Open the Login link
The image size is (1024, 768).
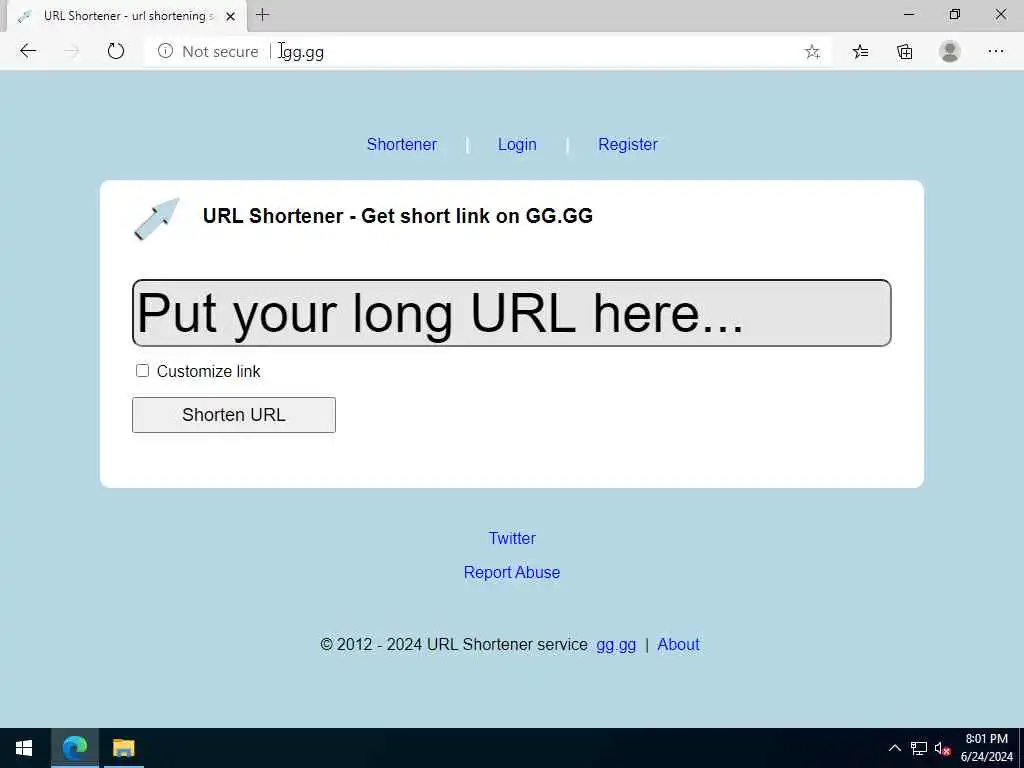(x=517, y=144)
